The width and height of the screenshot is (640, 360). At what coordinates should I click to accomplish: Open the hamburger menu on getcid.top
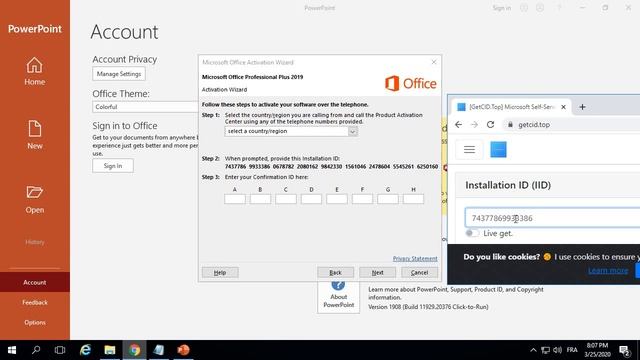click(469, 149)
